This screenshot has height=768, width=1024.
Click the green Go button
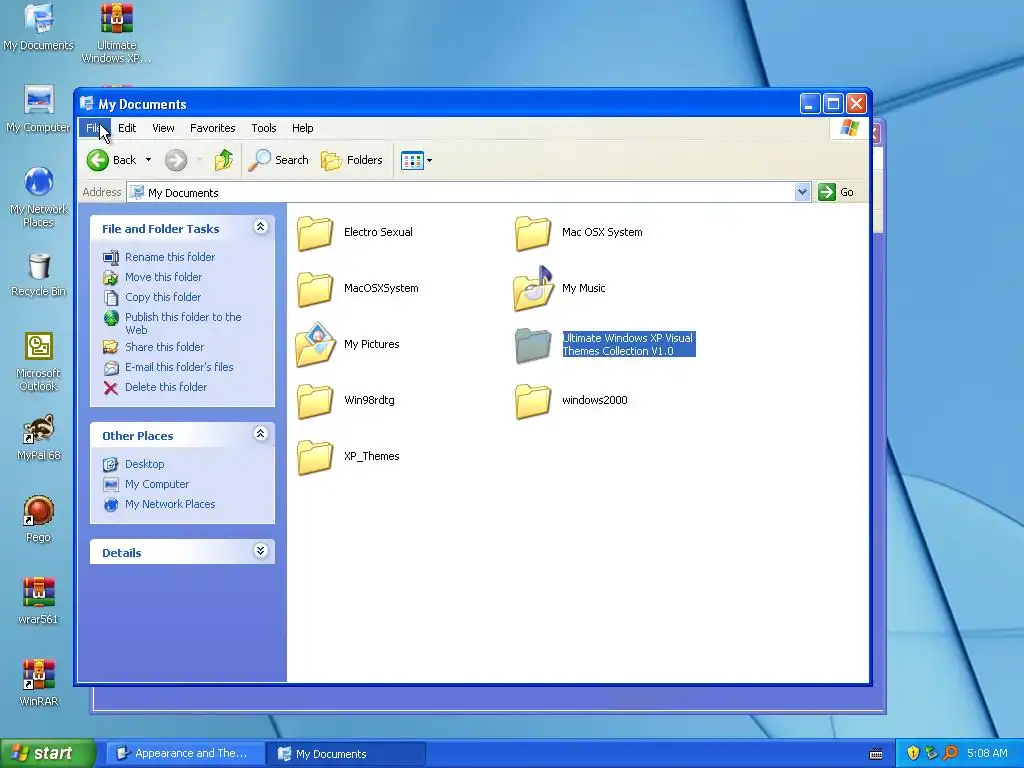coord(837,192)
